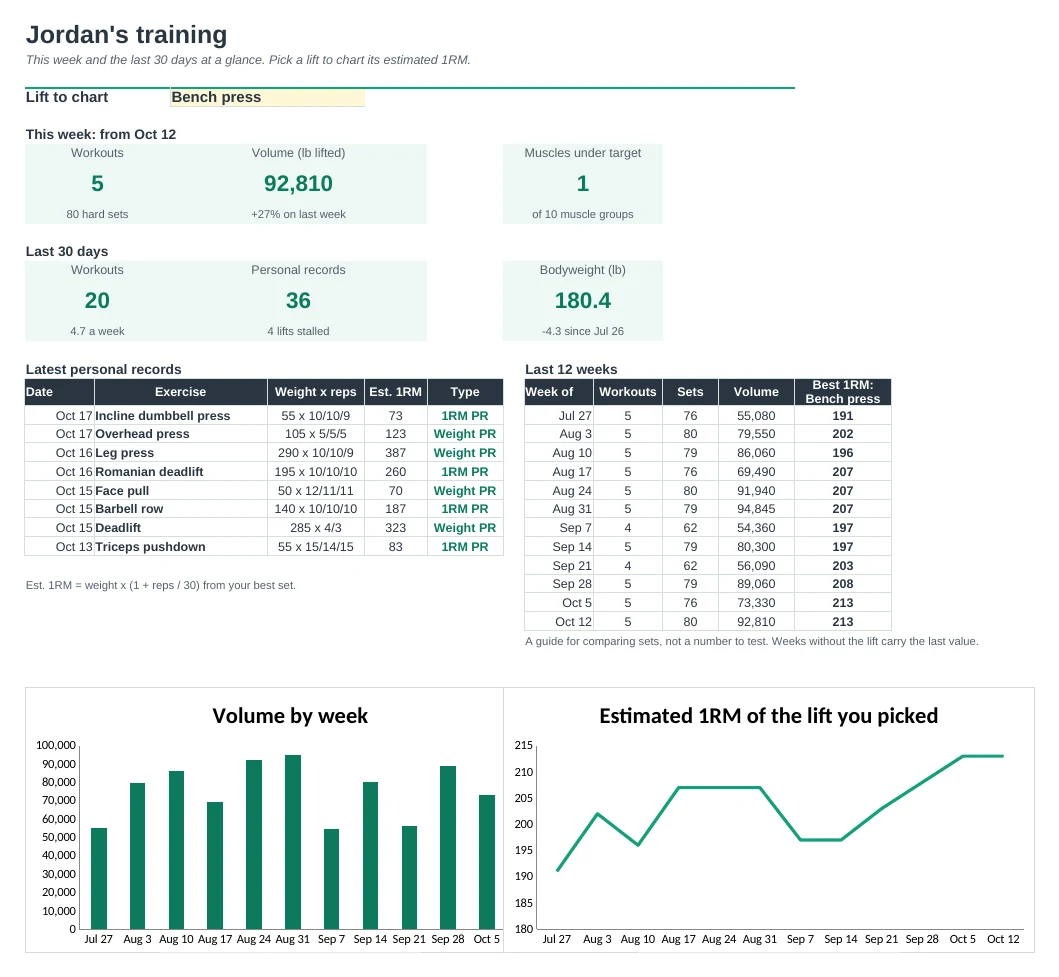Select the bodyweight value 180.4

tap(583, 300)
